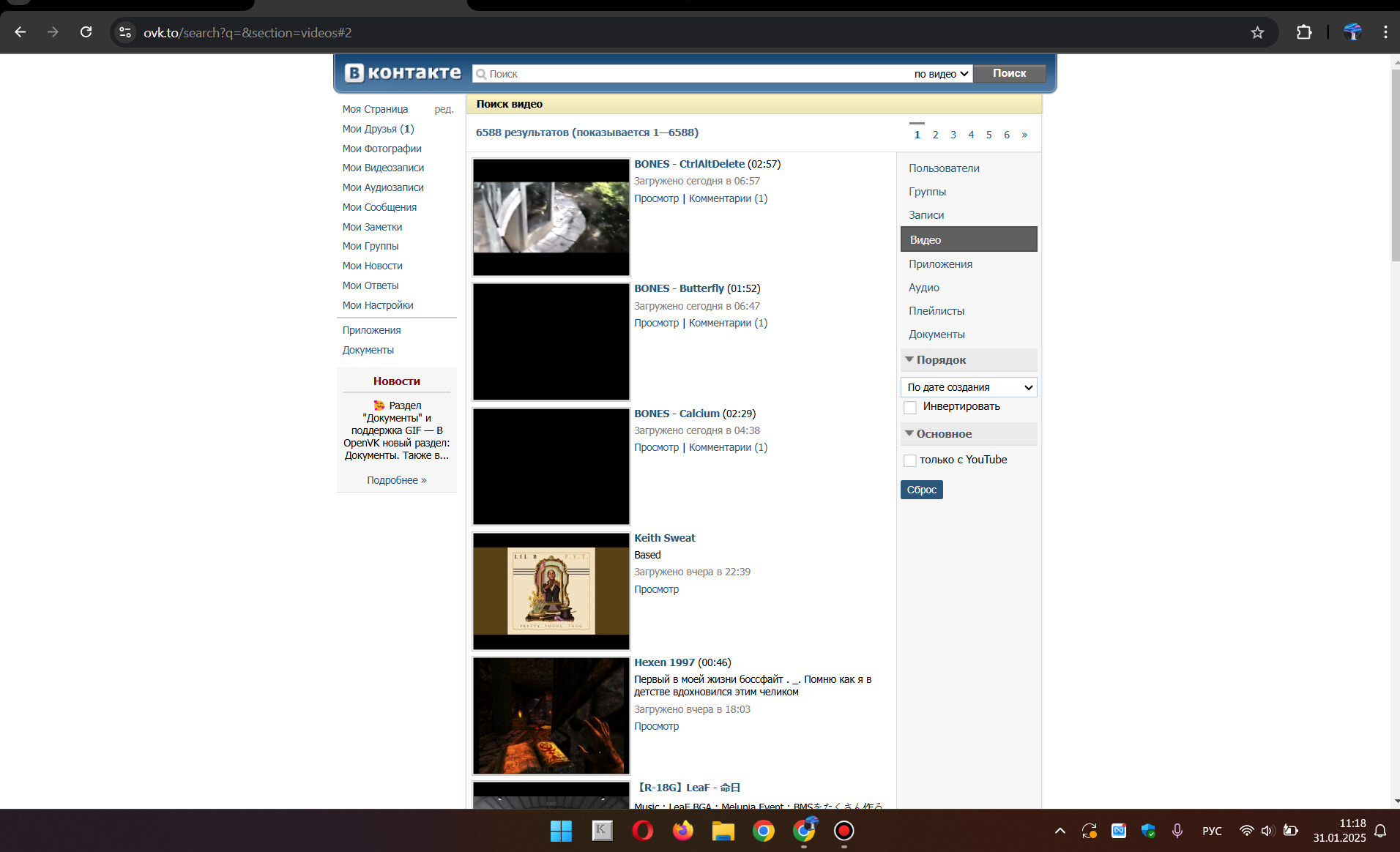Click the Поиск text input field

point(692,73)
